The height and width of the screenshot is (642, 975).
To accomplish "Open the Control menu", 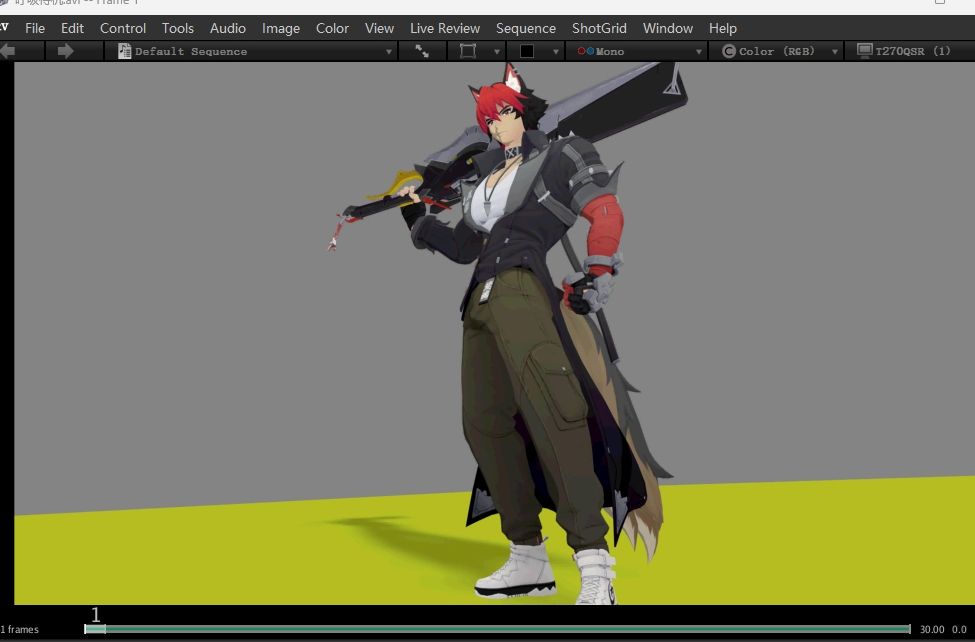I will [x=122, y=29].
